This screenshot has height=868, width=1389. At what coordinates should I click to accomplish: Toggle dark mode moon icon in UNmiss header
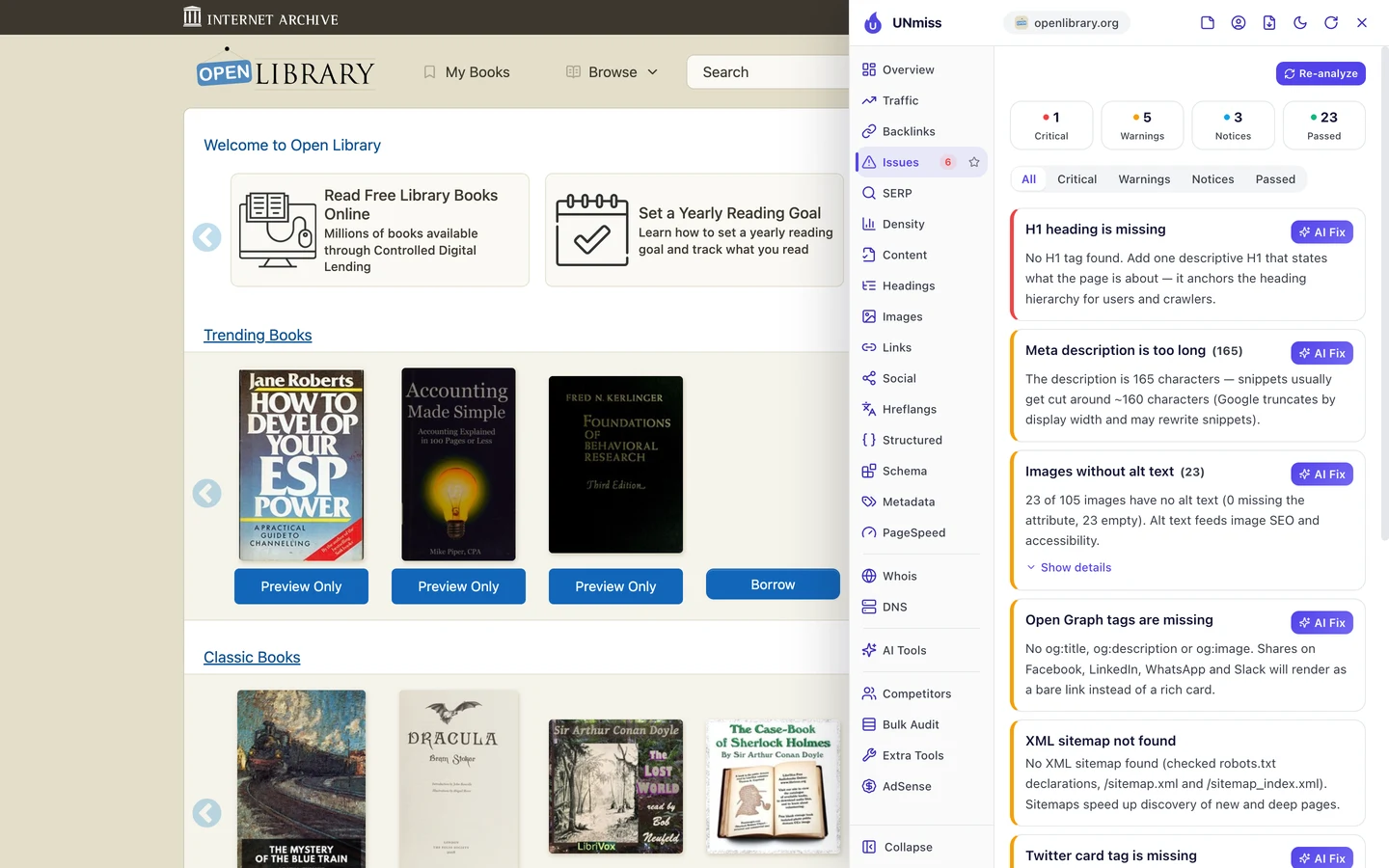1300,22
